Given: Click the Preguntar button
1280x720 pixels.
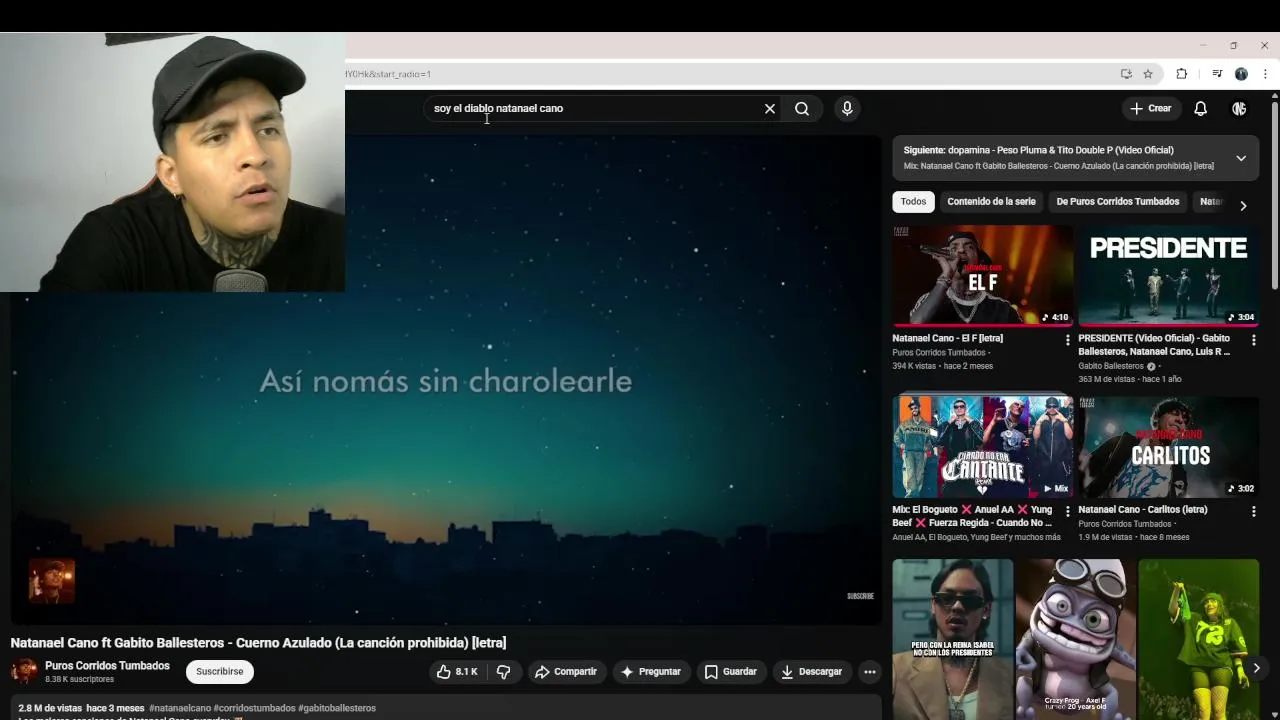Looking at the screenshot, I should [650, 672].
